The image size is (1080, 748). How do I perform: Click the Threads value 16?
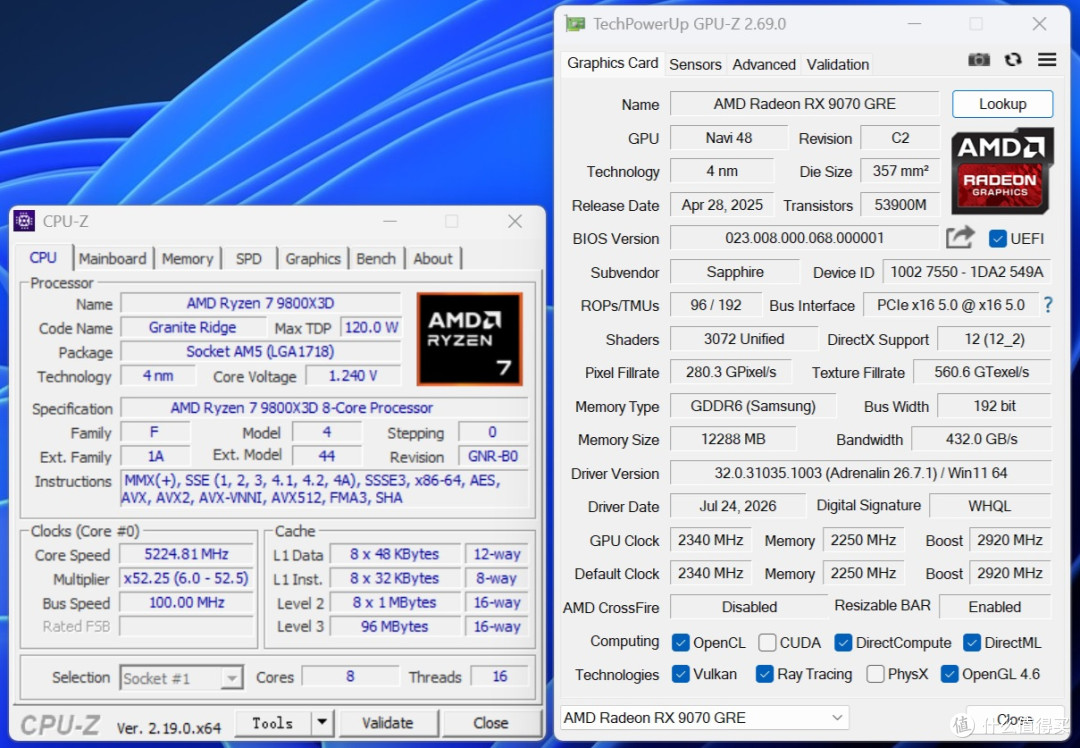tap(499, 676)
